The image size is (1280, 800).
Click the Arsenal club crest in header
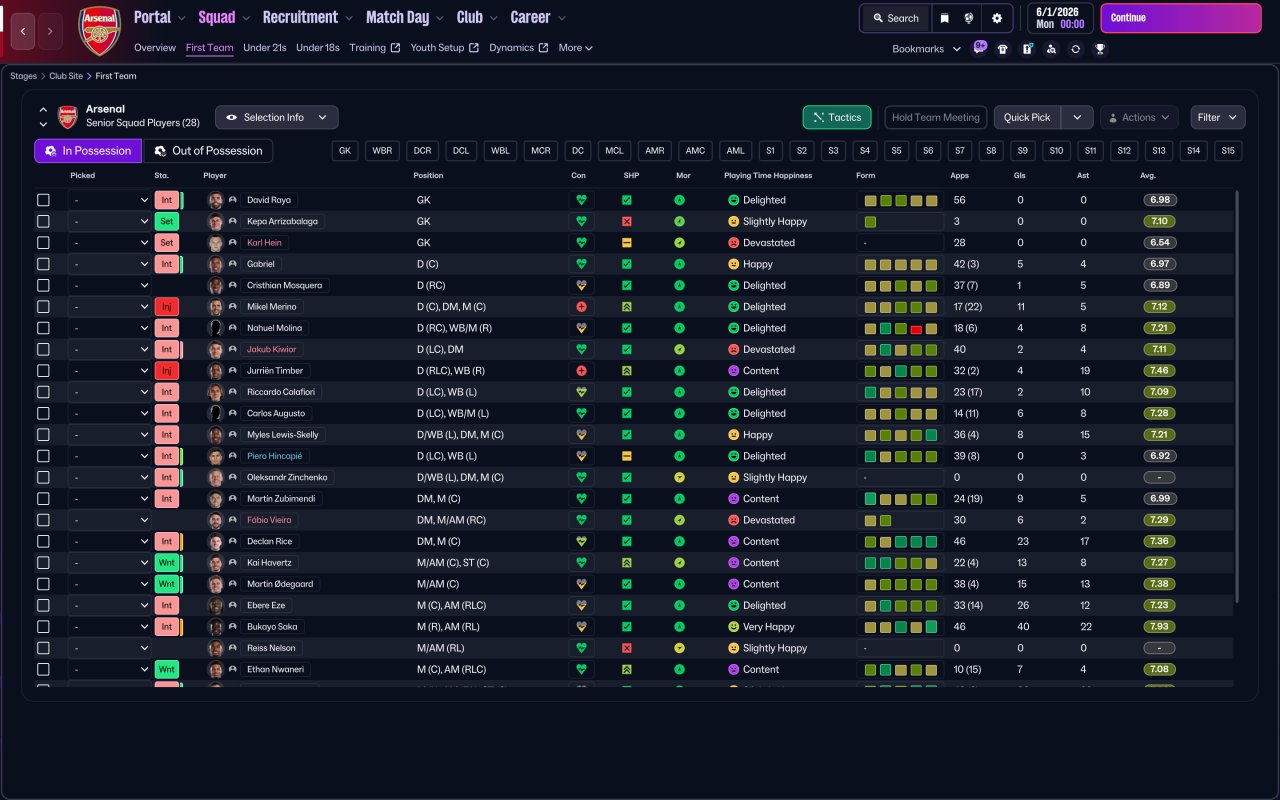click(99, 31)
